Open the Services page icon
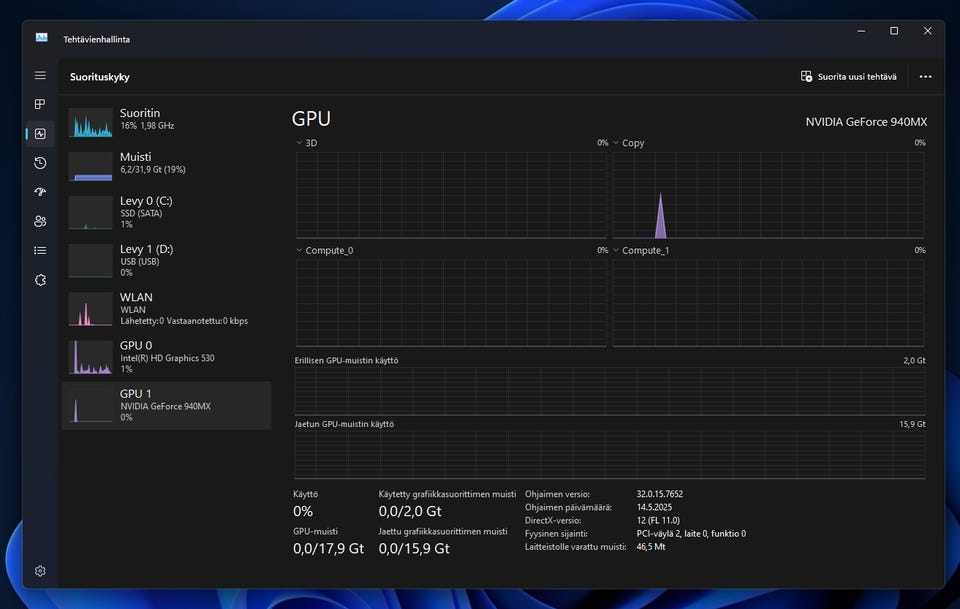 40,280
